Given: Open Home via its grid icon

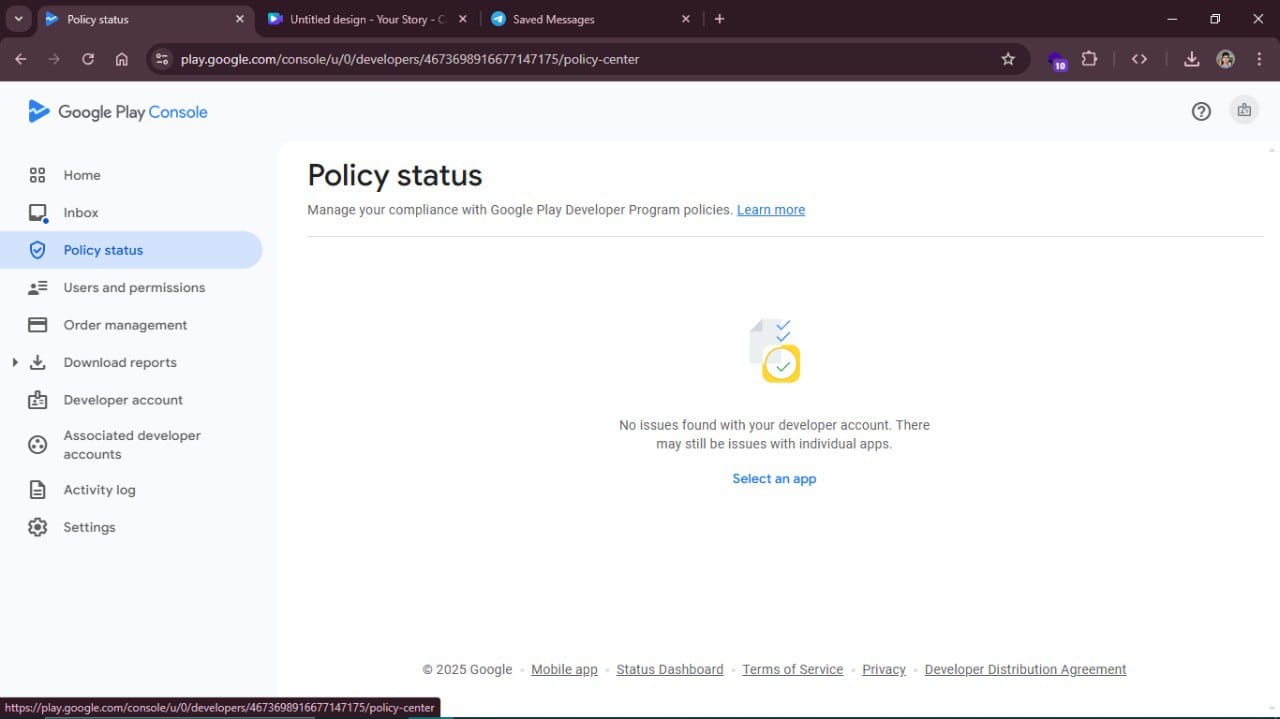Looking at the screenshot, I should [x=38, y=175].
